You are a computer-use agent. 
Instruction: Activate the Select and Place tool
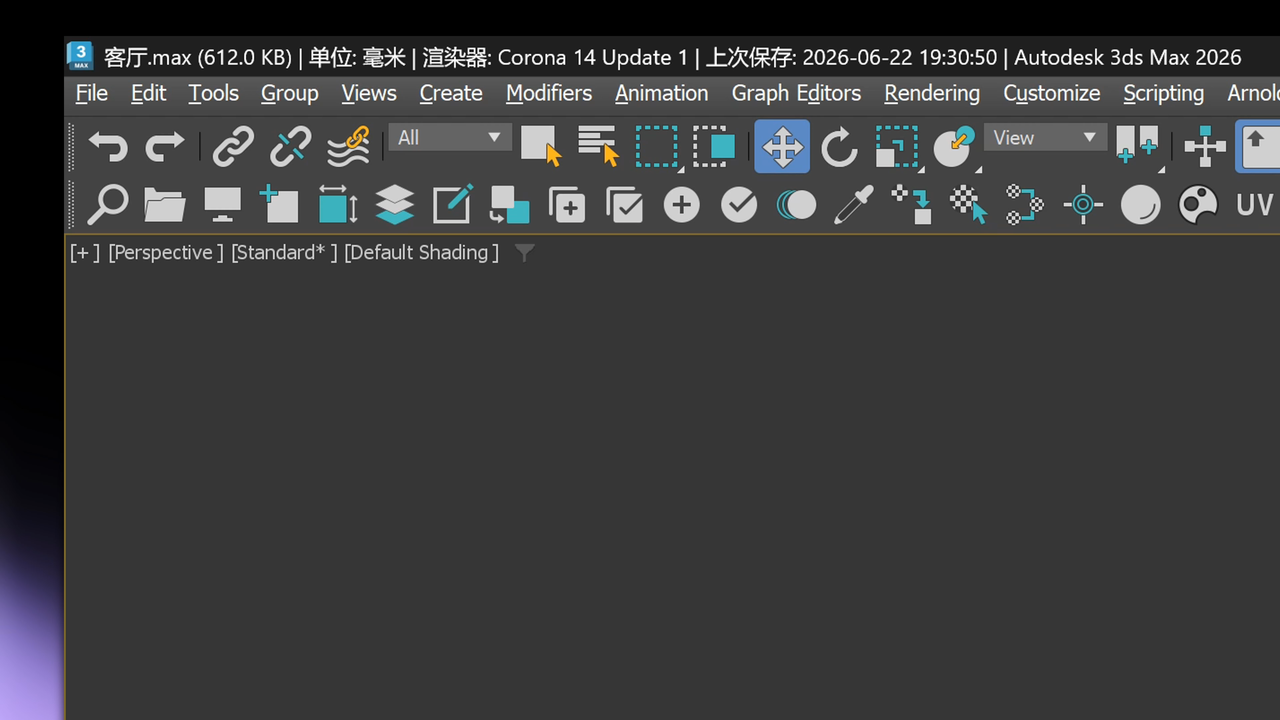point(954,146)
